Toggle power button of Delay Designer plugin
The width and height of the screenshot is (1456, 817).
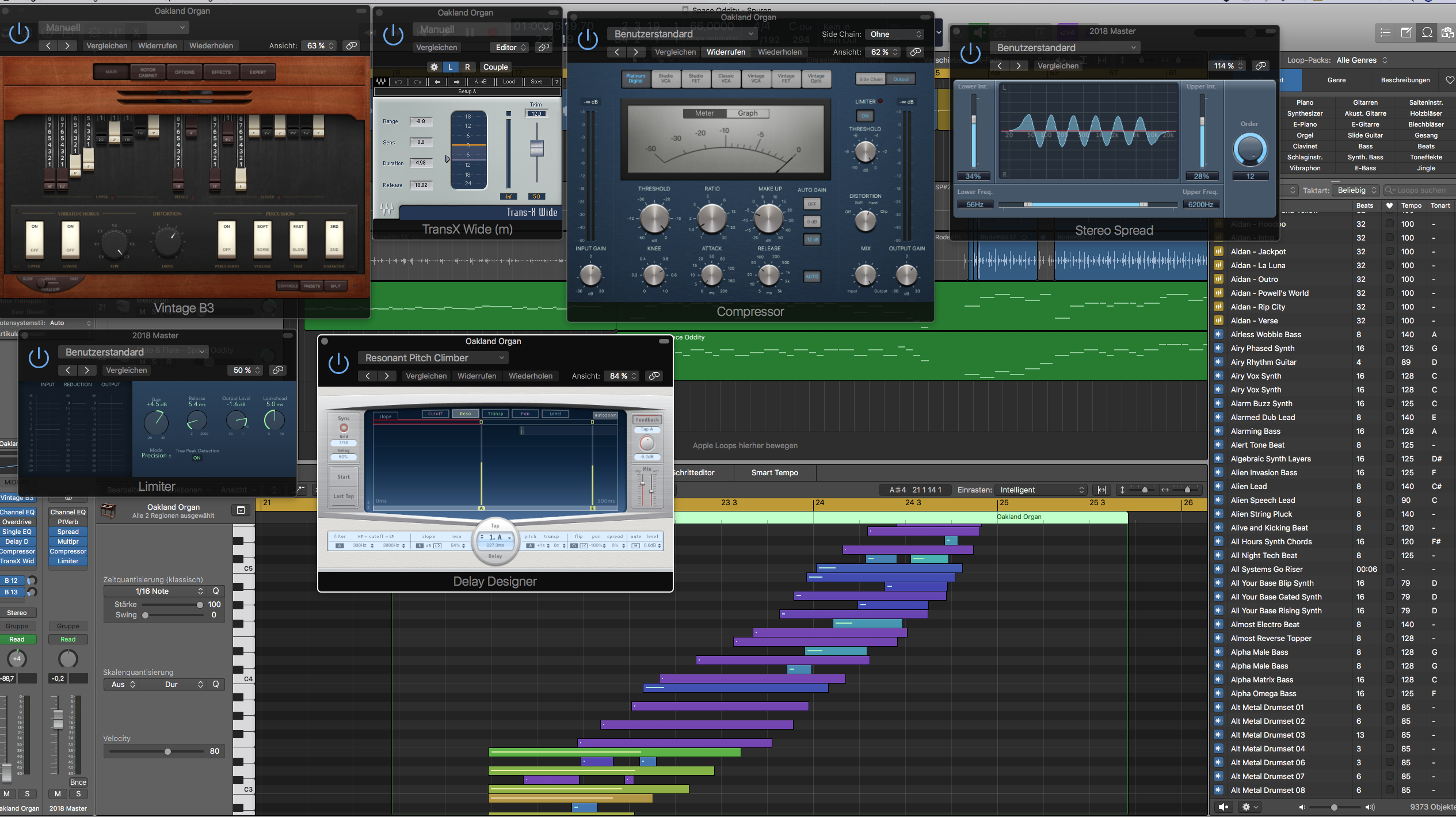point(338,363)
